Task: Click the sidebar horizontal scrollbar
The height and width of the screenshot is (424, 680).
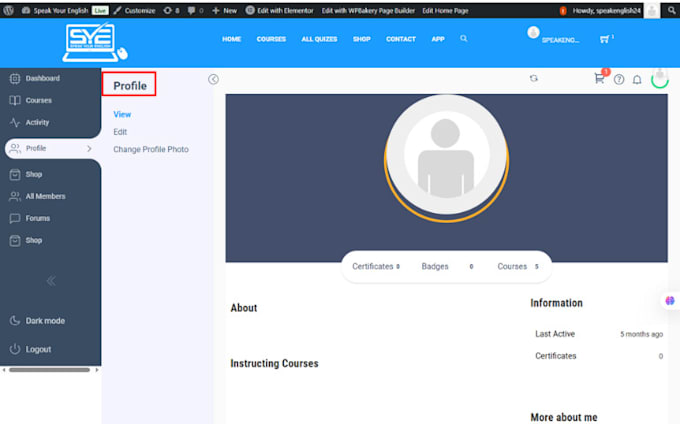Action: (49, 370)
